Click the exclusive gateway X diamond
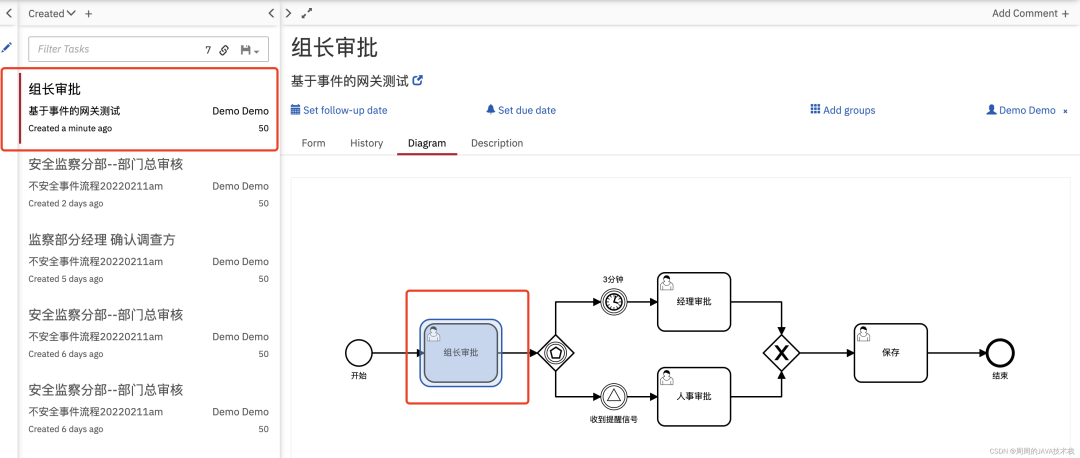This screenshot has width=1080, height=458. point(781,353)
